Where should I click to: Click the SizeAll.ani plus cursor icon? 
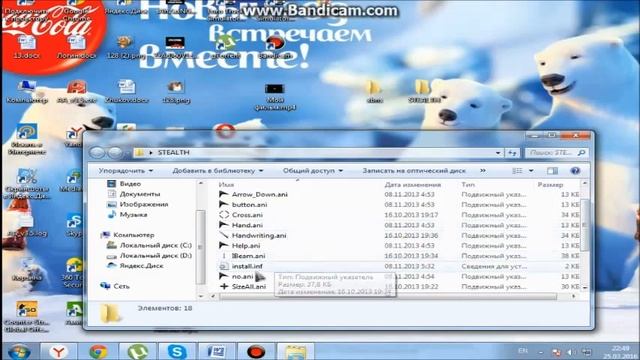click(x=224, y=287)
